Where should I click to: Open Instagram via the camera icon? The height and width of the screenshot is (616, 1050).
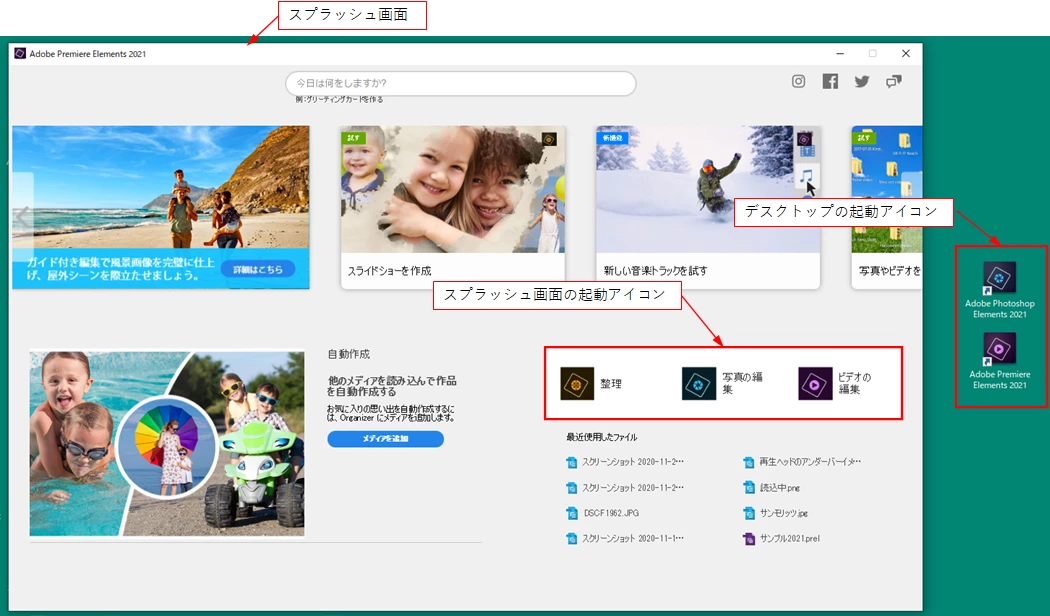coord(798,82)
